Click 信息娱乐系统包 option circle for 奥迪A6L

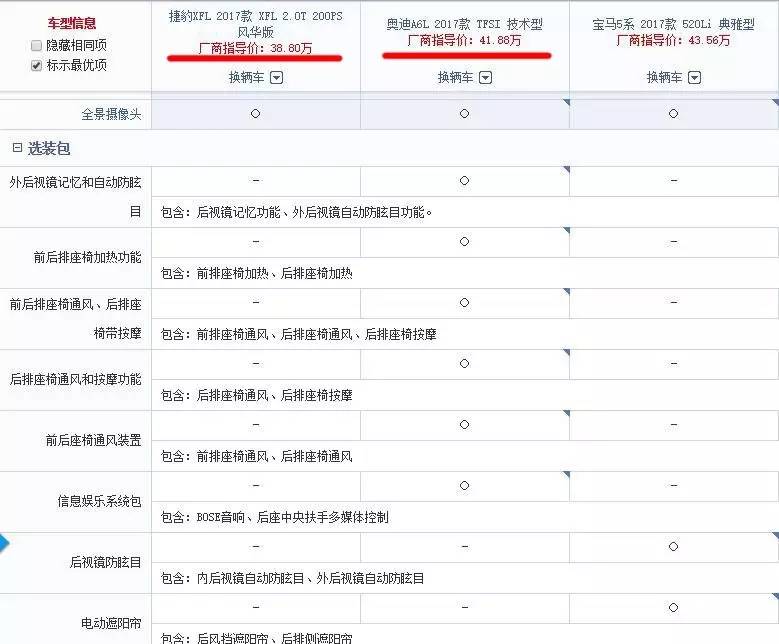465,486
